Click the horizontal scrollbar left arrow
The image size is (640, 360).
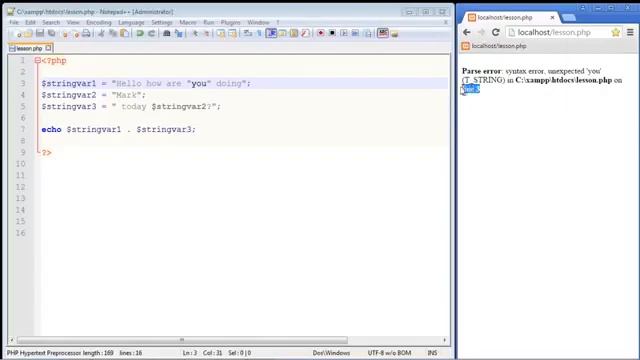click(x=11, y=340)
